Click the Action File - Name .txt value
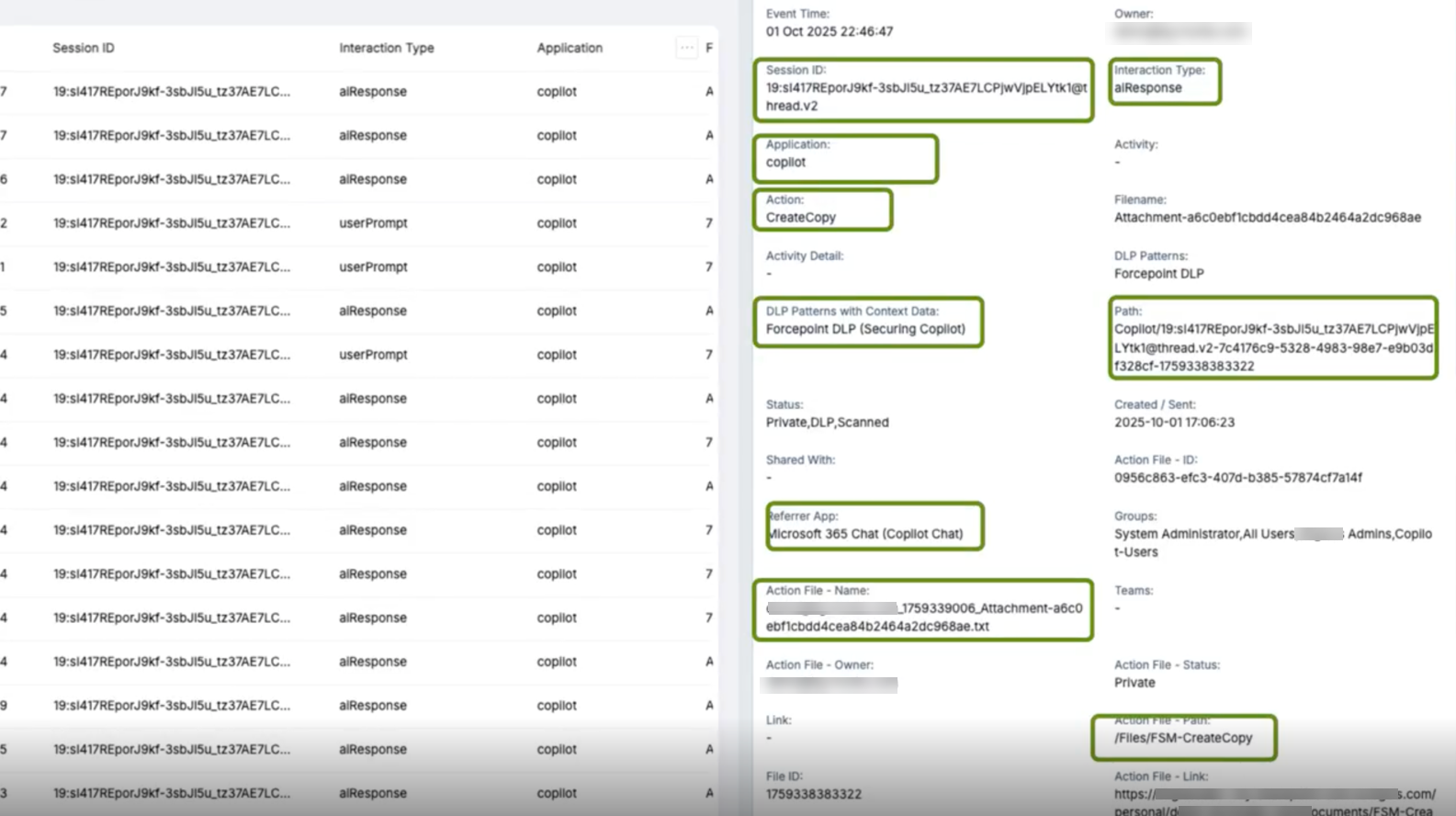1456x816 pixels. (924, 618)
